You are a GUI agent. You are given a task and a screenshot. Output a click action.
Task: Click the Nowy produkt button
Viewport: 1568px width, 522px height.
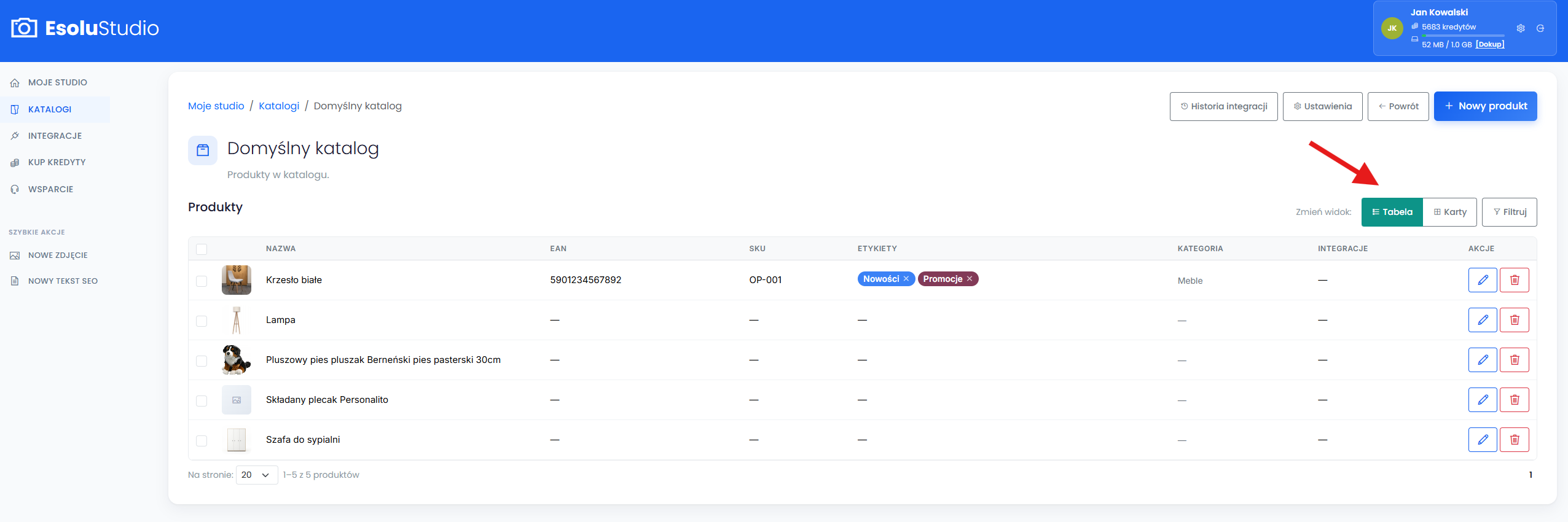click(x=1486, y=106)
